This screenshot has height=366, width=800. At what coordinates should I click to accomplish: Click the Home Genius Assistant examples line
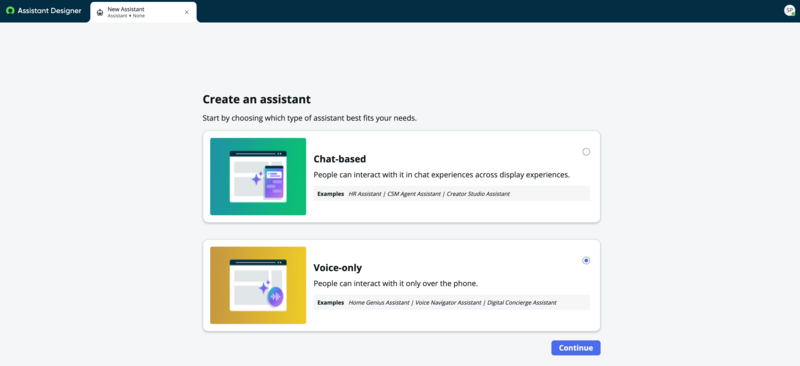452,302
